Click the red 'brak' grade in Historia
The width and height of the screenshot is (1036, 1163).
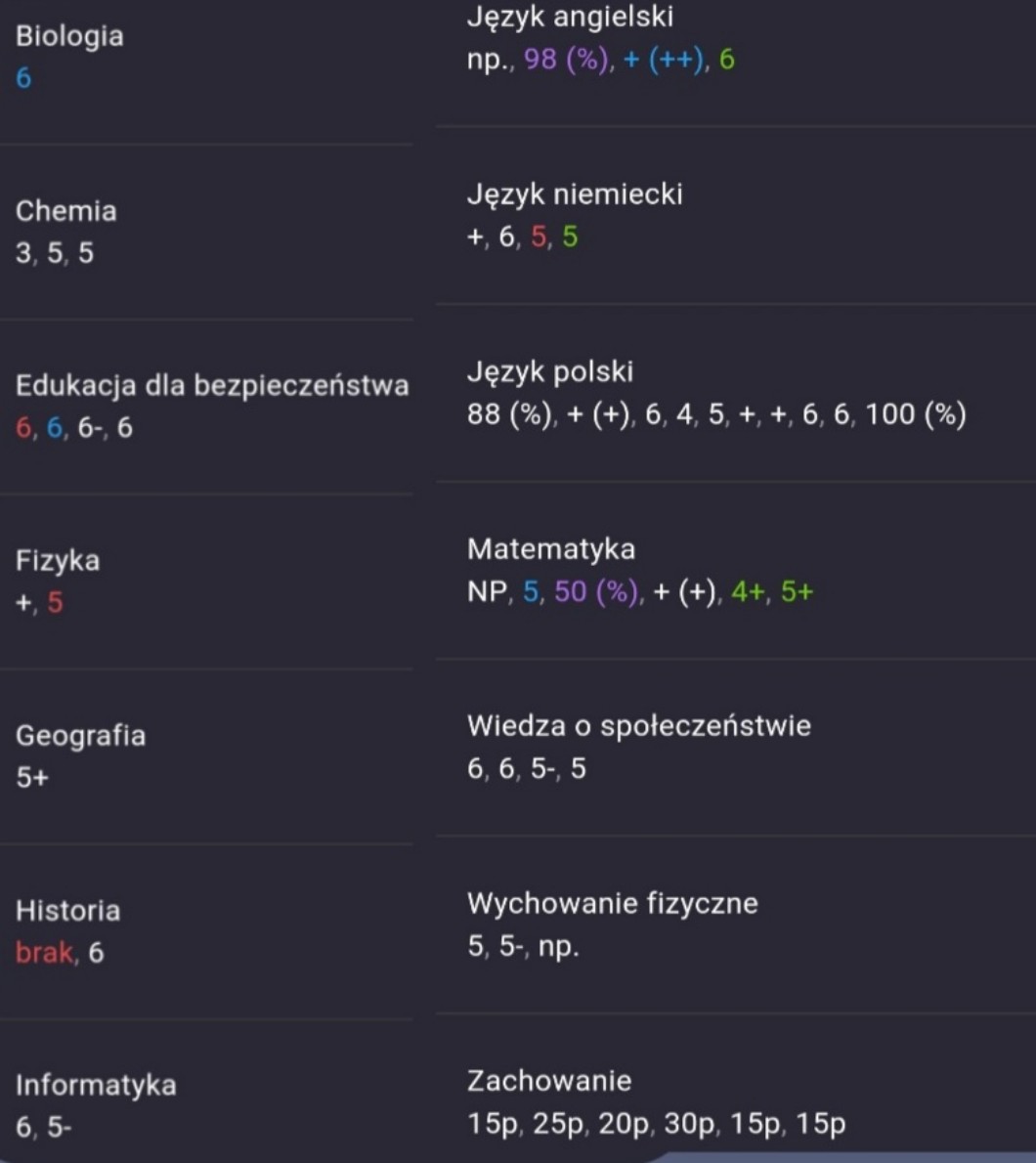click(x=44, y=953)
